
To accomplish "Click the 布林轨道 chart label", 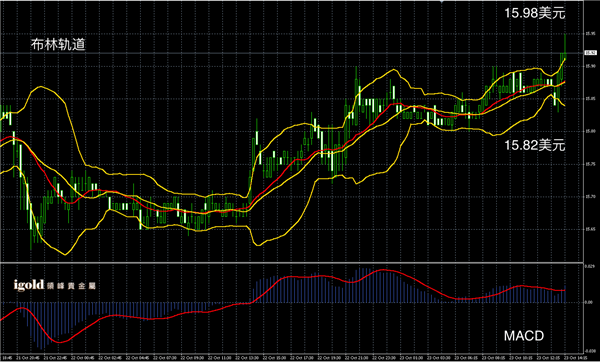I will 58,45.
